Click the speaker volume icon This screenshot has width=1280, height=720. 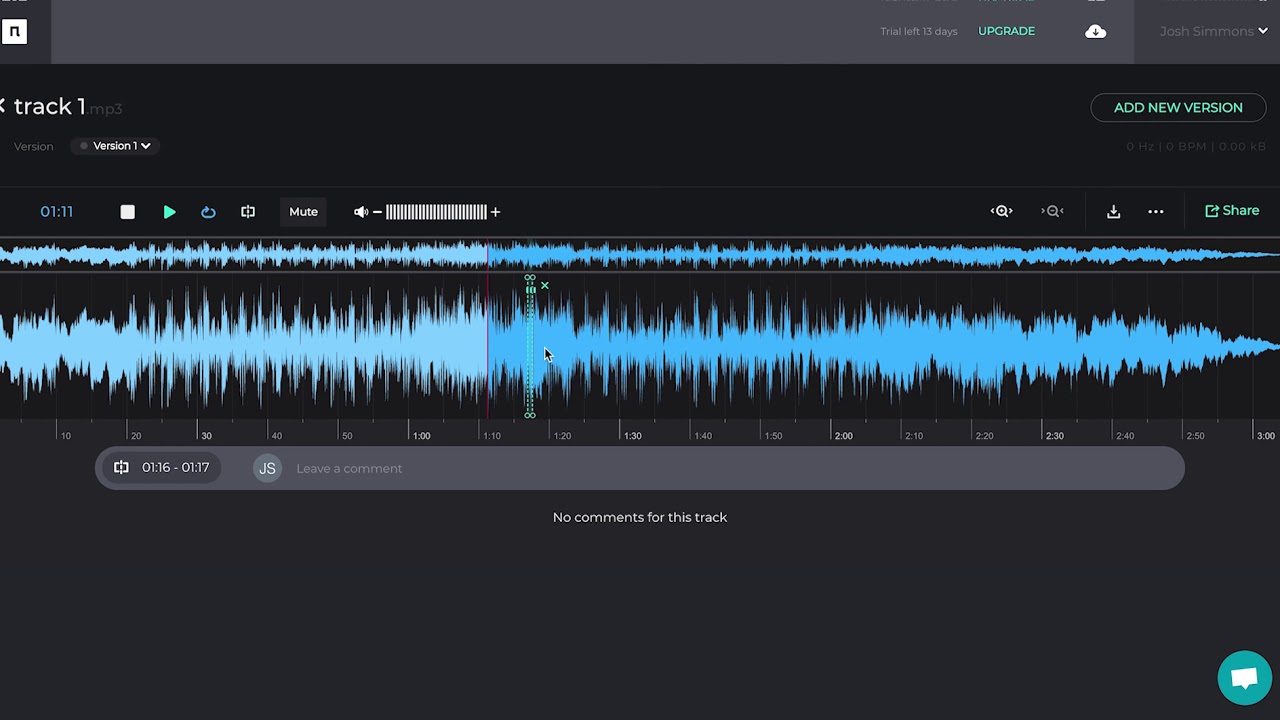361,212
